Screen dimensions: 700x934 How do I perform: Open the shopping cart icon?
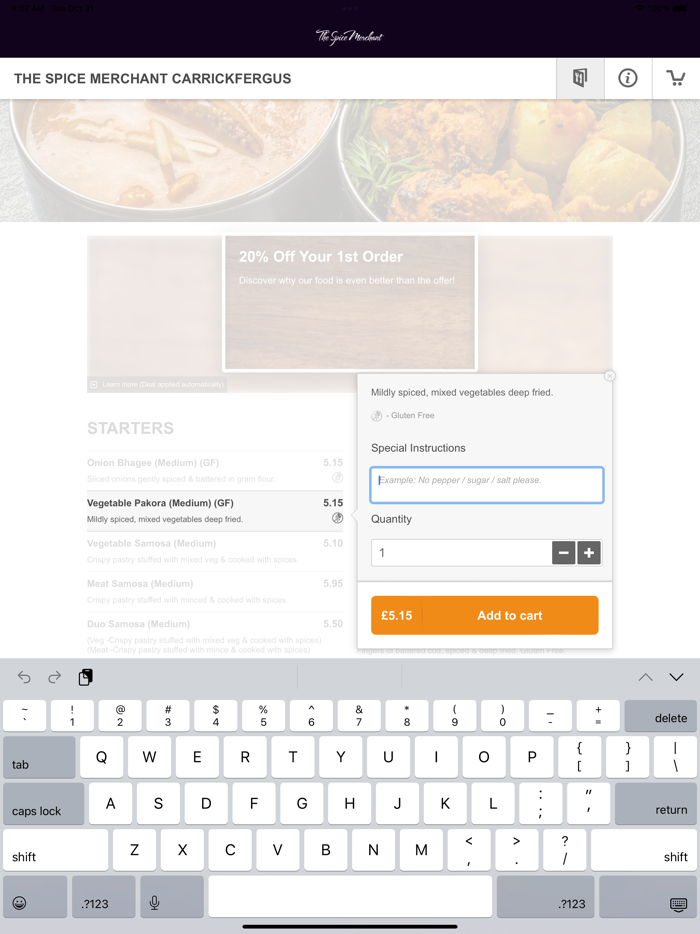pos(676,78)
